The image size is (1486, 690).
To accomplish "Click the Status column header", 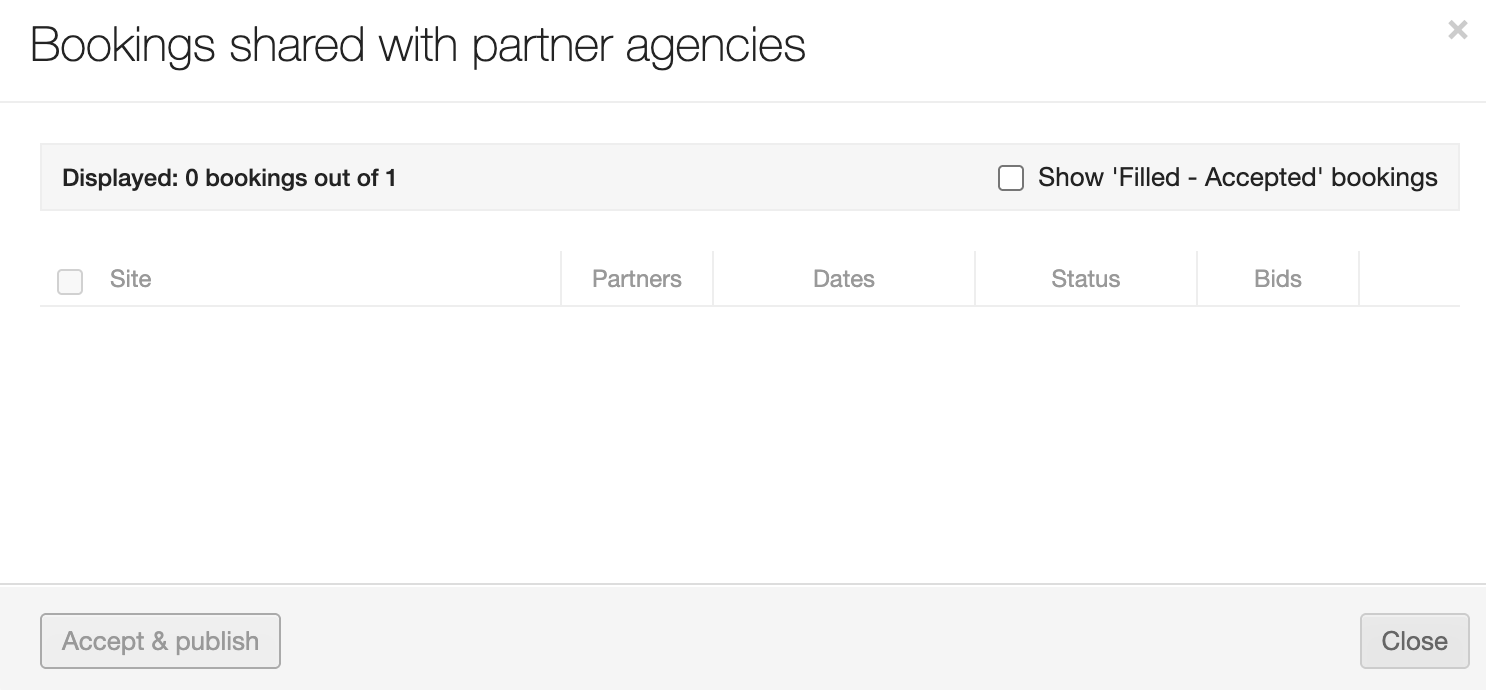I will (x=1085, y=279).
